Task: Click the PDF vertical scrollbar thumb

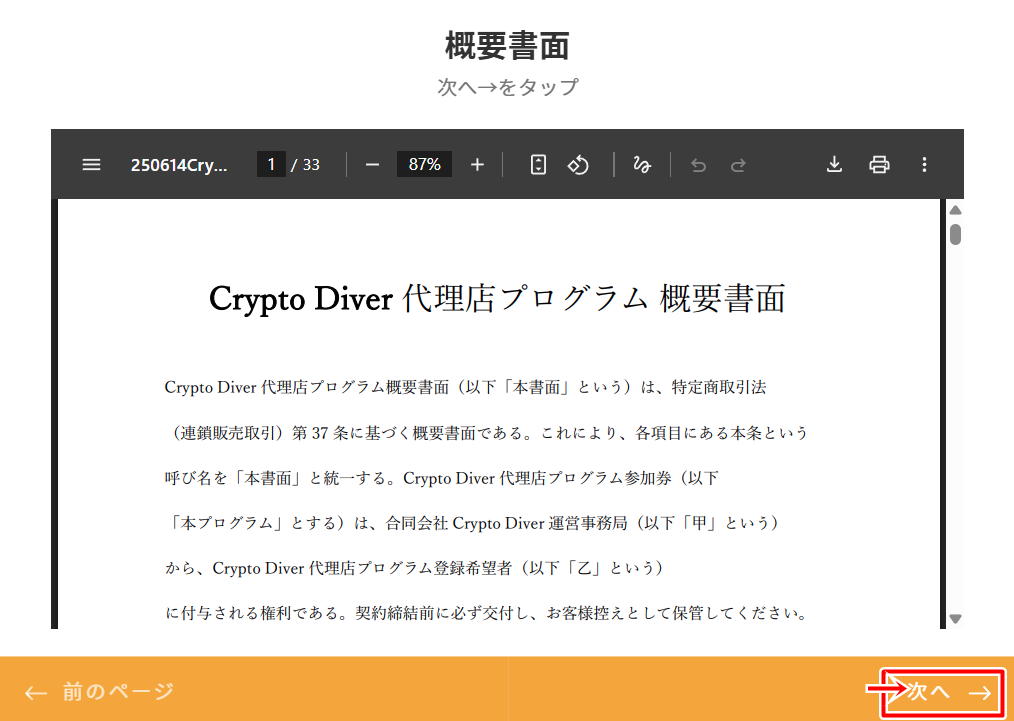Action: click(955, 234)
